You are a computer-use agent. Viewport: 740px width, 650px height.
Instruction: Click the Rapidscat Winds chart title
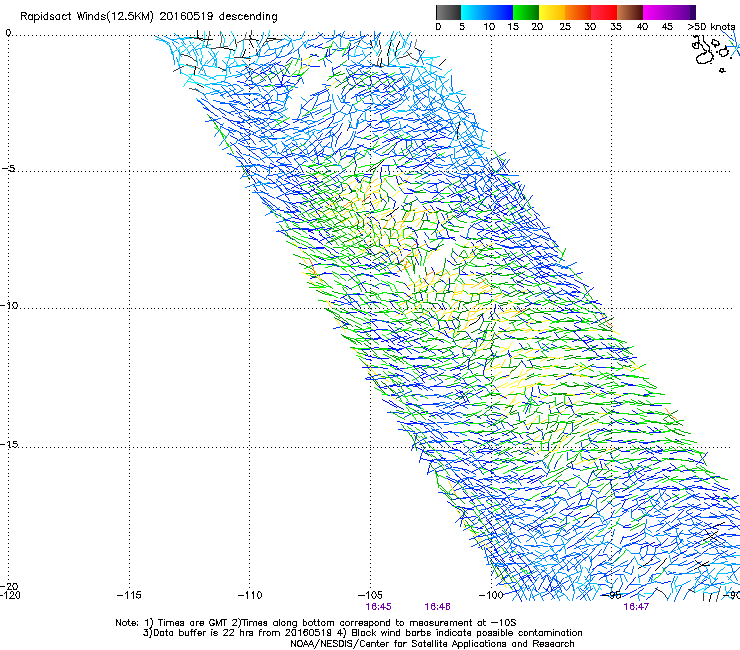pos(149,17)
